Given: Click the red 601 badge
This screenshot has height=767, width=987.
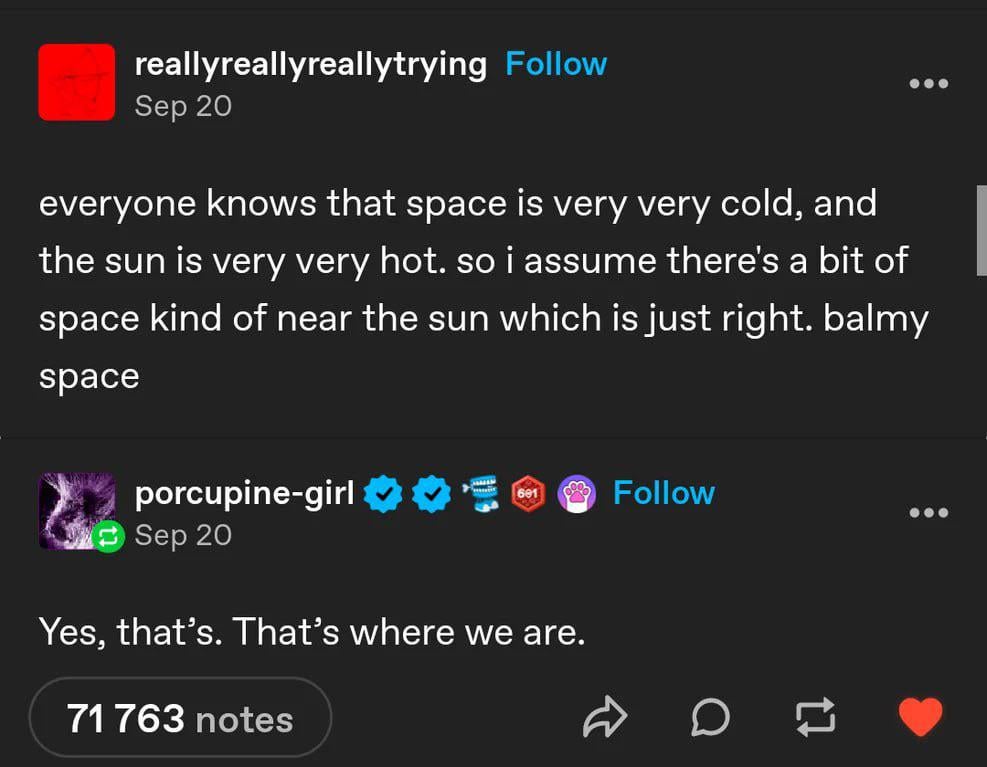Looking at the screenshot, I should pyautogui.click(x=529, y=494).
